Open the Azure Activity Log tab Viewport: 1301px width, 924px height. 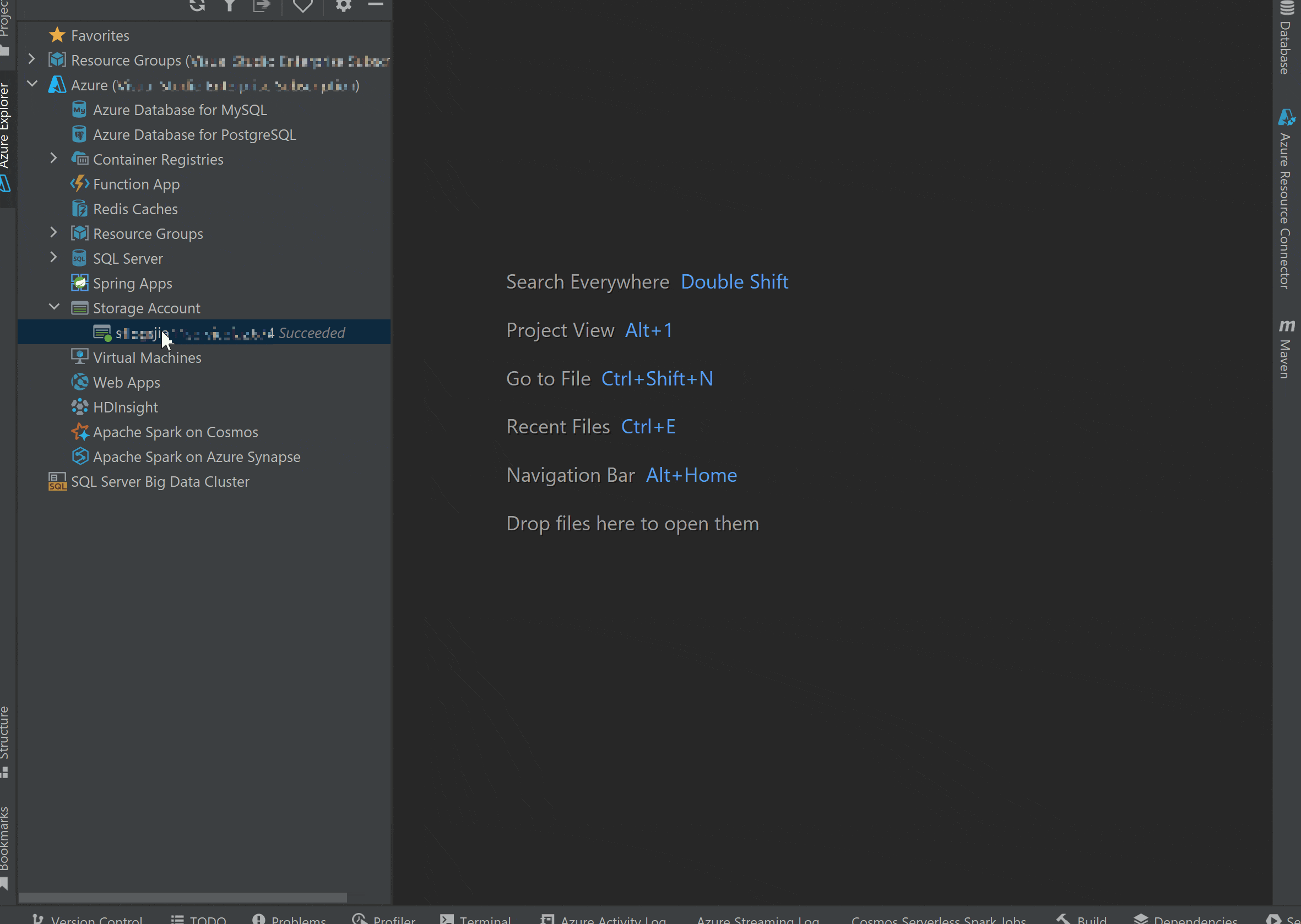click(x=604, y=918)
